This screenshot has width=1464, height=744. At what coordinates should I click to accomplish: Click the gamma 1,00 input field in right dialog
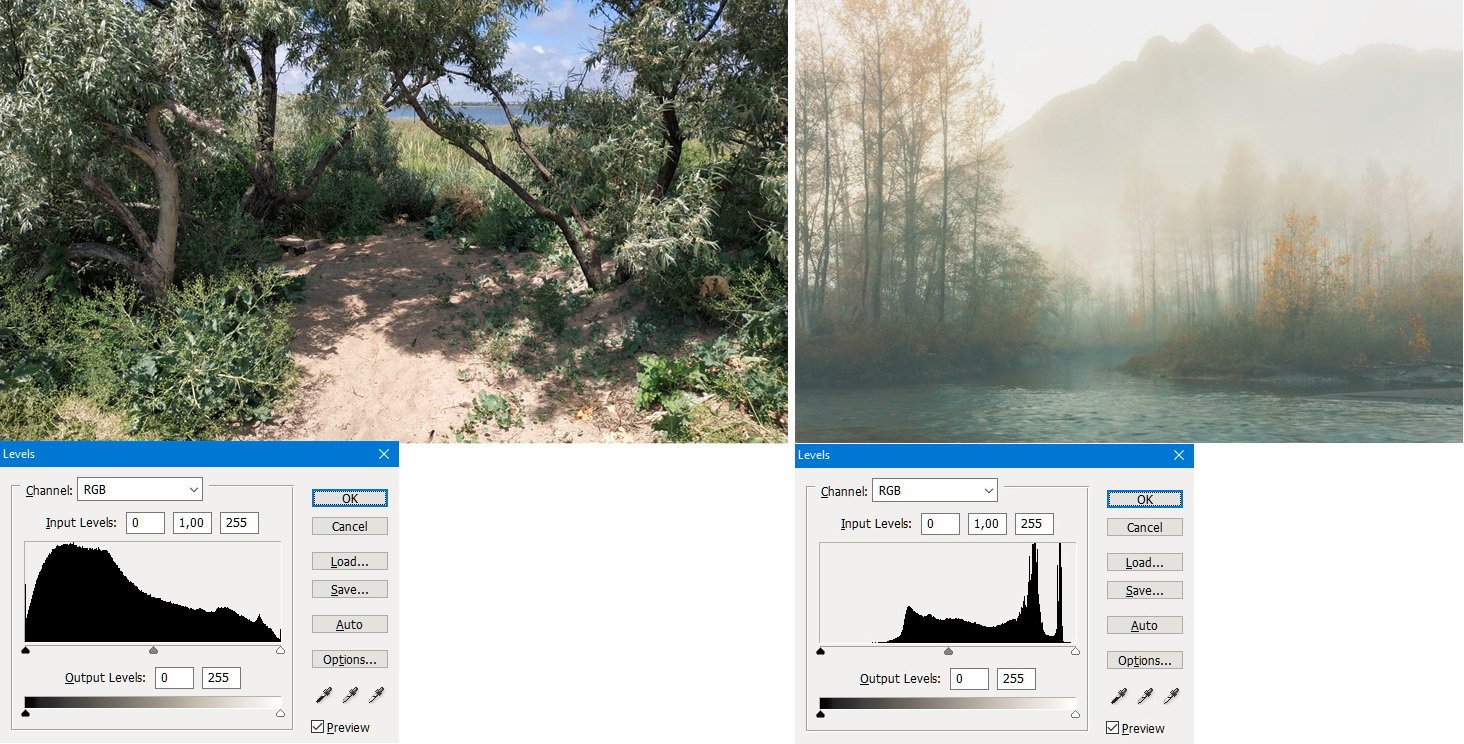(x=987, y=524)
